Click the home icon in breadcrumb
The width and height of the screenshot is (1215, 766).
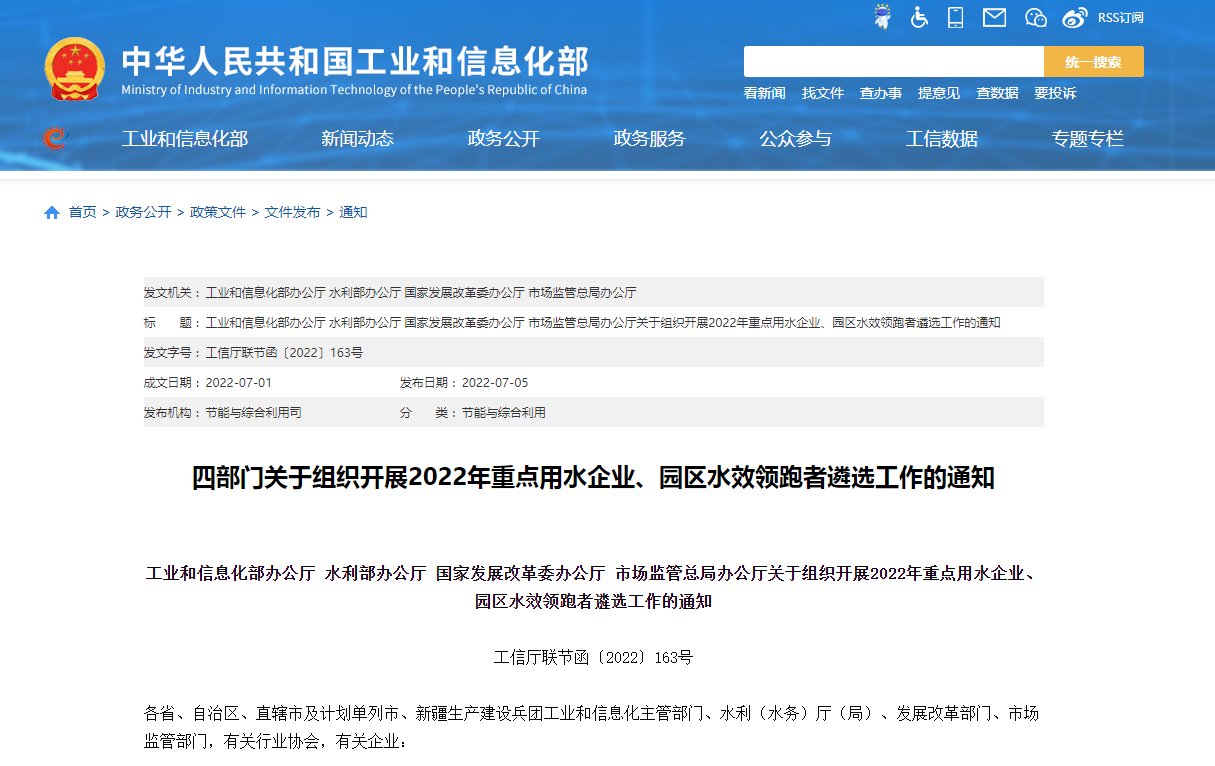coord(52,212)
